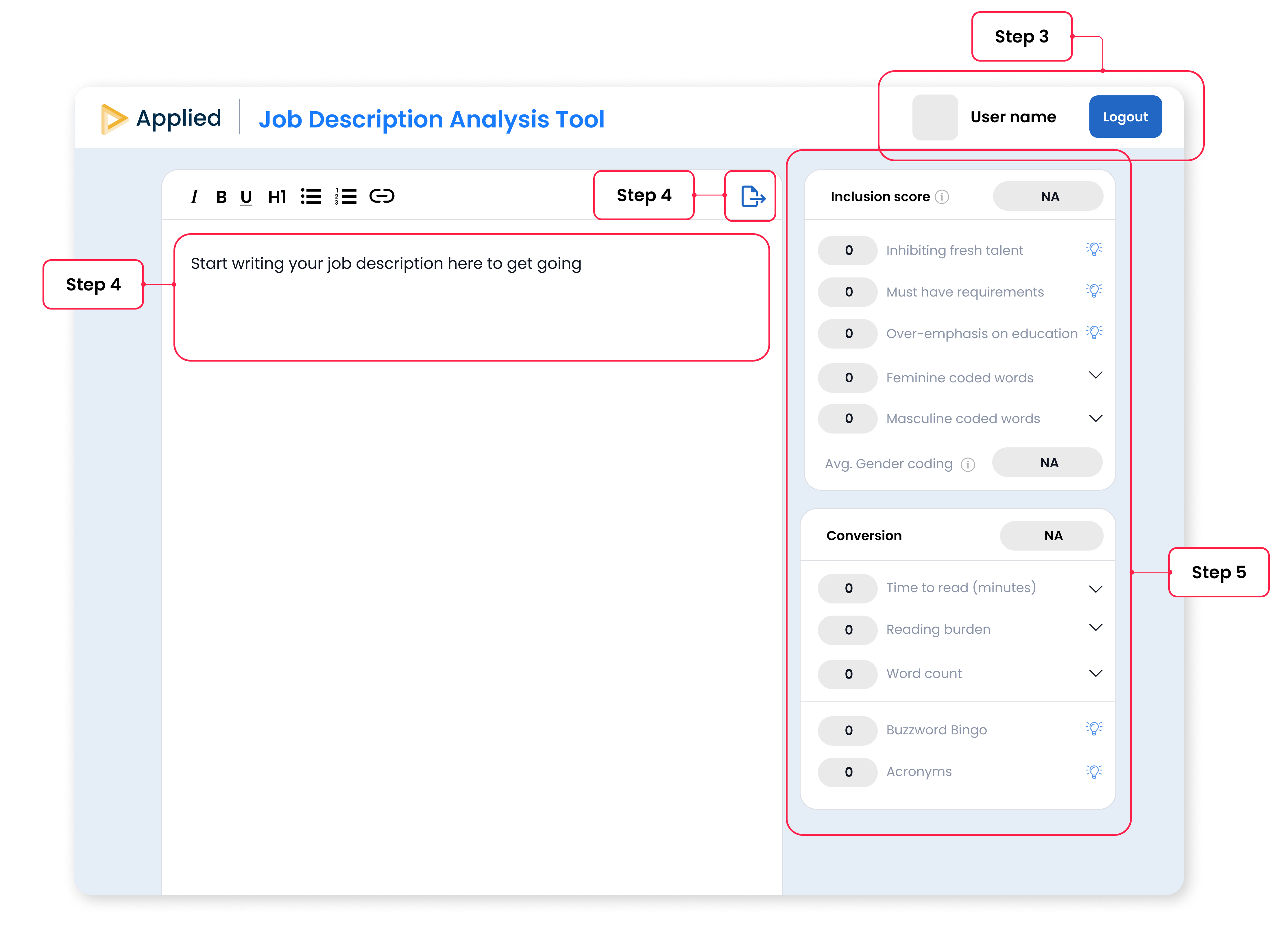
Task: Expand Feminine coded words section
Action: pos(1095,375)
